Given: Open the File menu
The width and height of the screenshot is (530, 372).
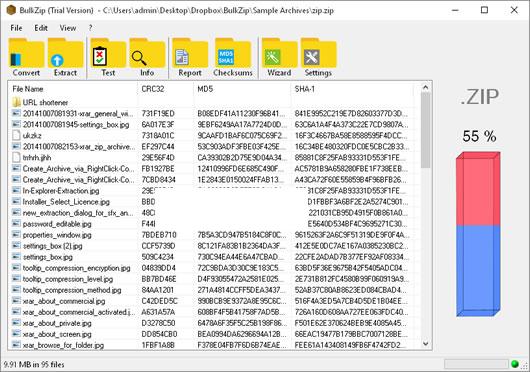Looking at the screenshot, I should pos(16,28).
